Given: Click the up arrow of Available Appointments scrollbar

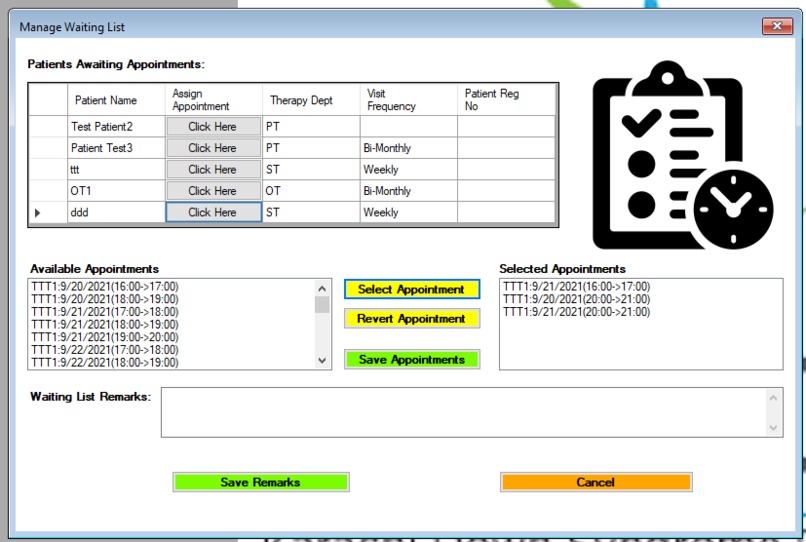Looking at the screenshot, I should click(x=322, y=288).
